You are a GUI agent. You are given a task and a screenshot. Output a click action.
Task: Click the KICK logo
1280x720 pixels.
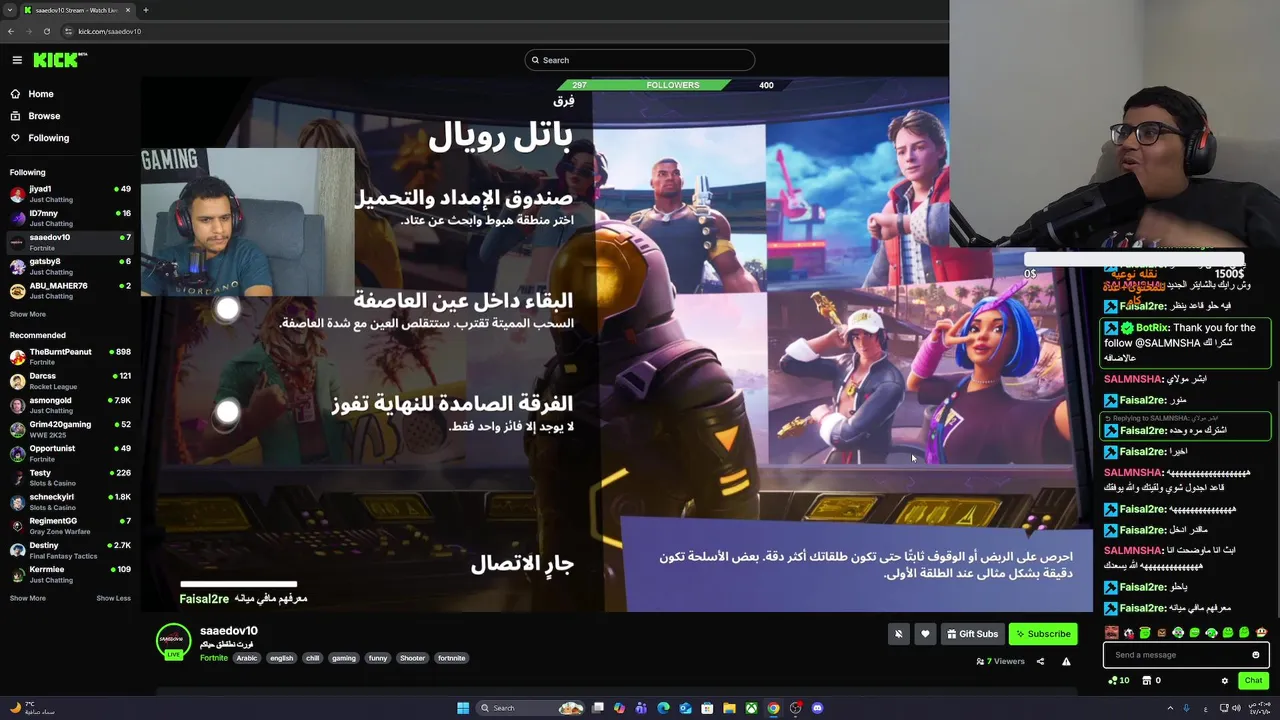coord(60,60)
